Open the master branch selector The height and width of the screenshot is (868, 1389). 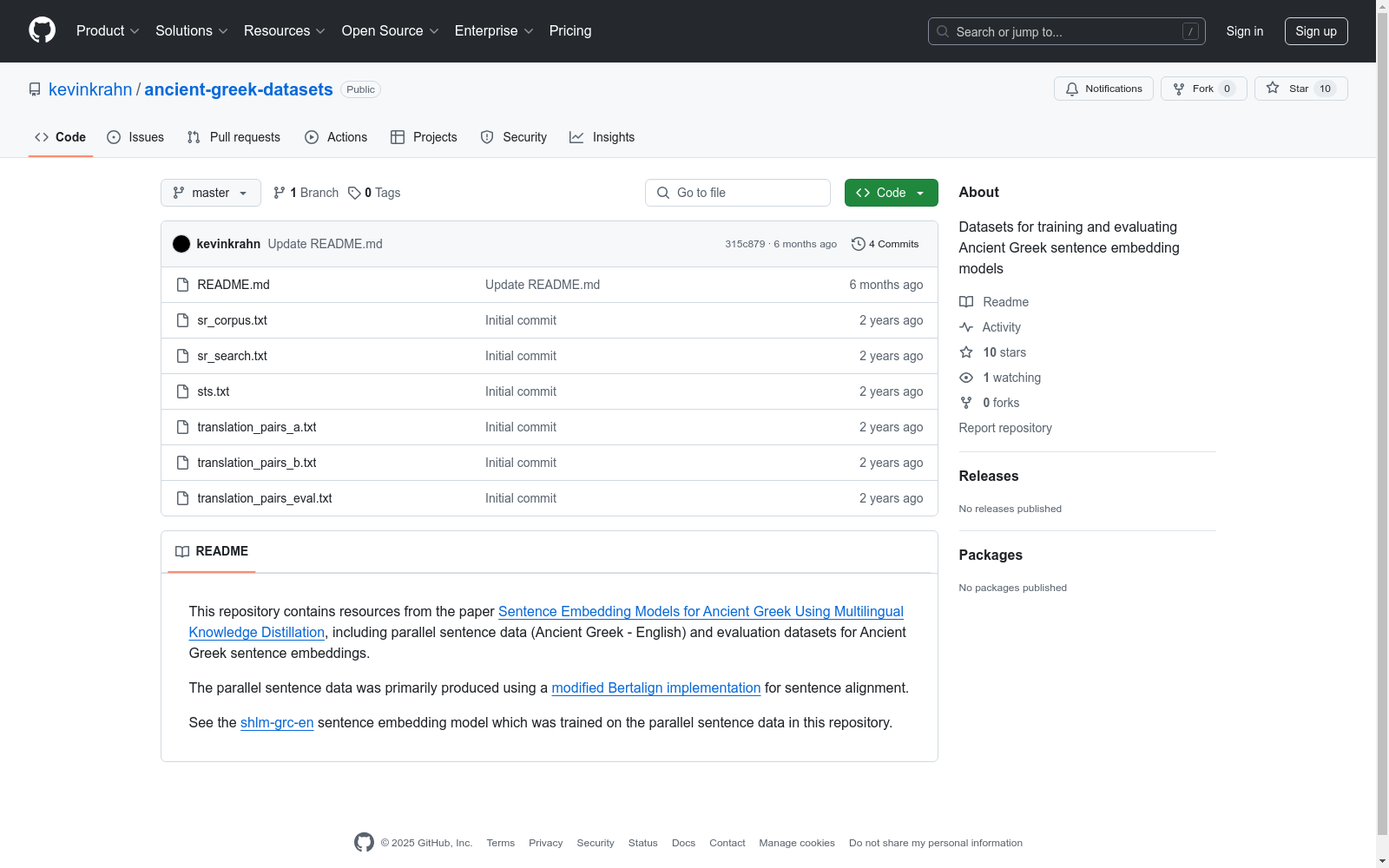pos(211,193)
